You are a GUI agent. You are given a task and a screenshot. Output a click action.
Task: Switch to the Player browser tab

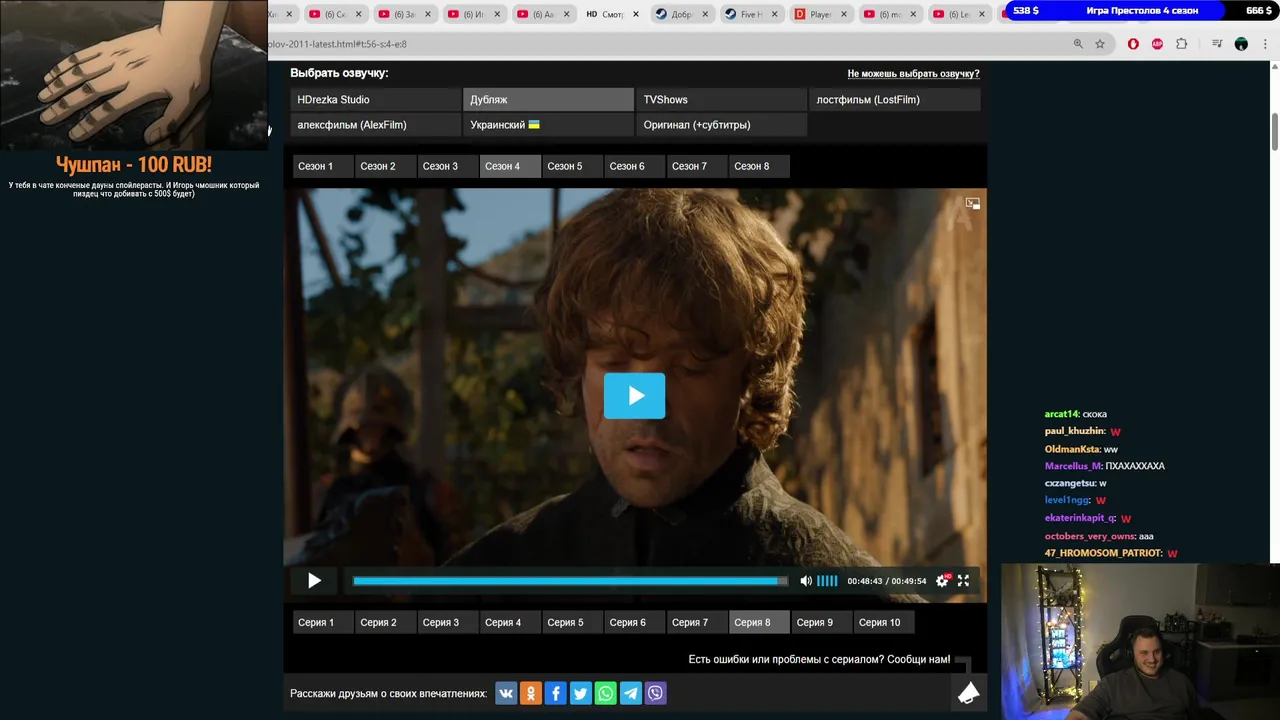820,14
